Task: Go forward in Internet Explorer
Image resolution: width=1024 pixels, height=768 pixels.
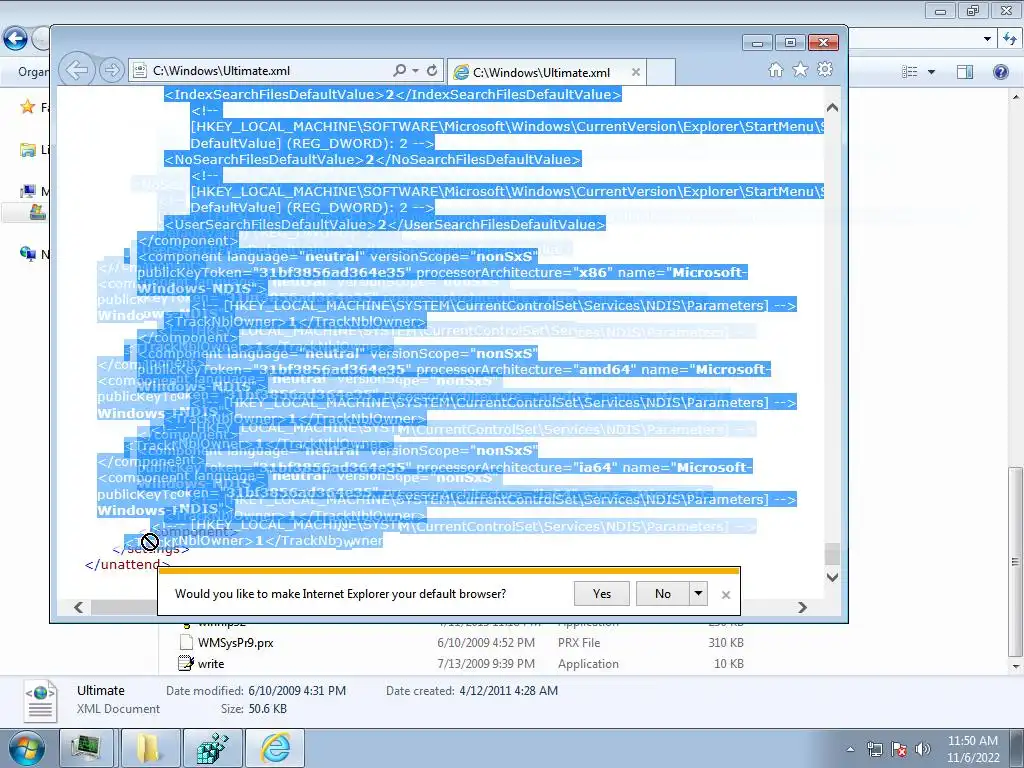Action: coord(112,70)
